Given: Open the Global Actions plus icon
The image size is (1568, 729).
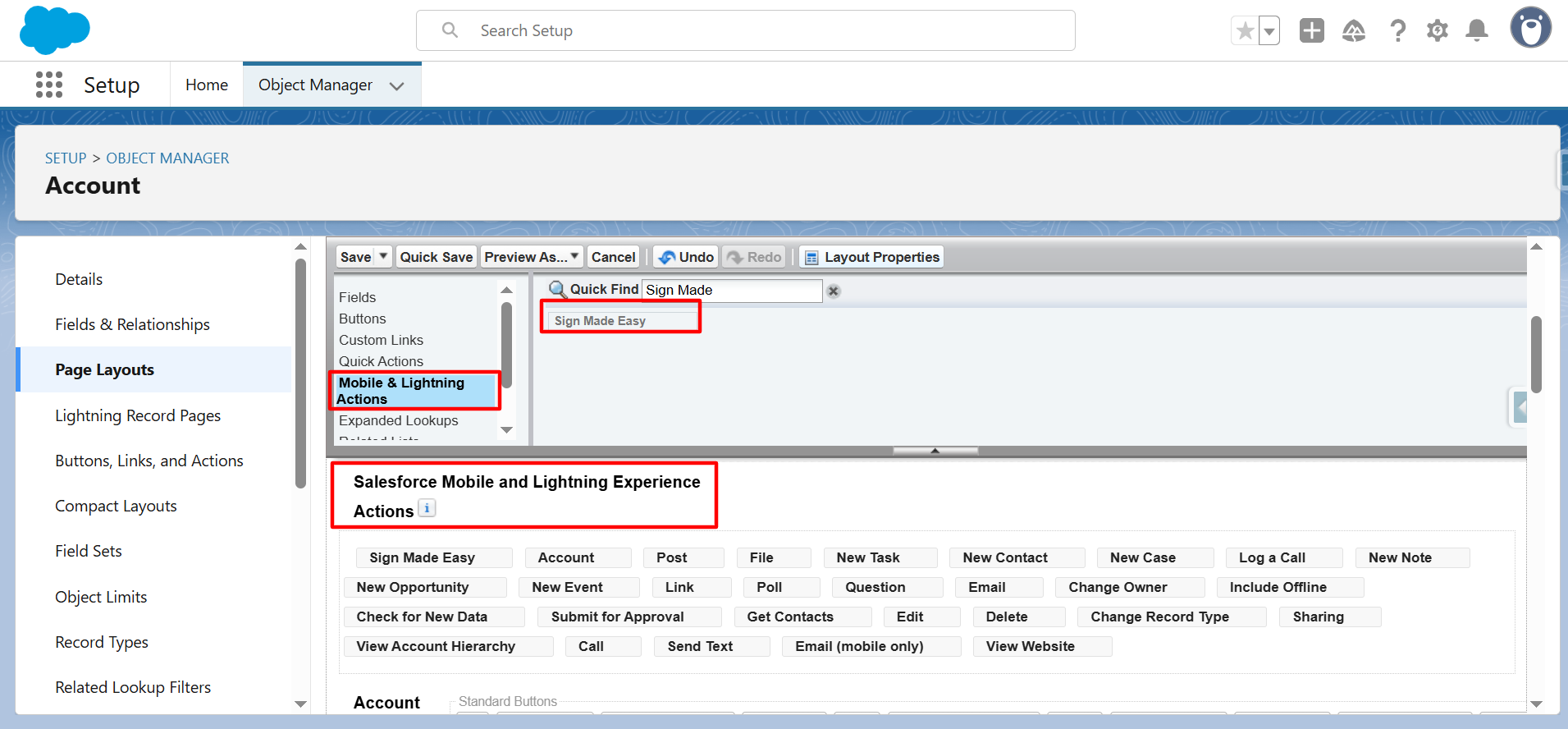Looking at the screenshot, I should point(1312,30).
